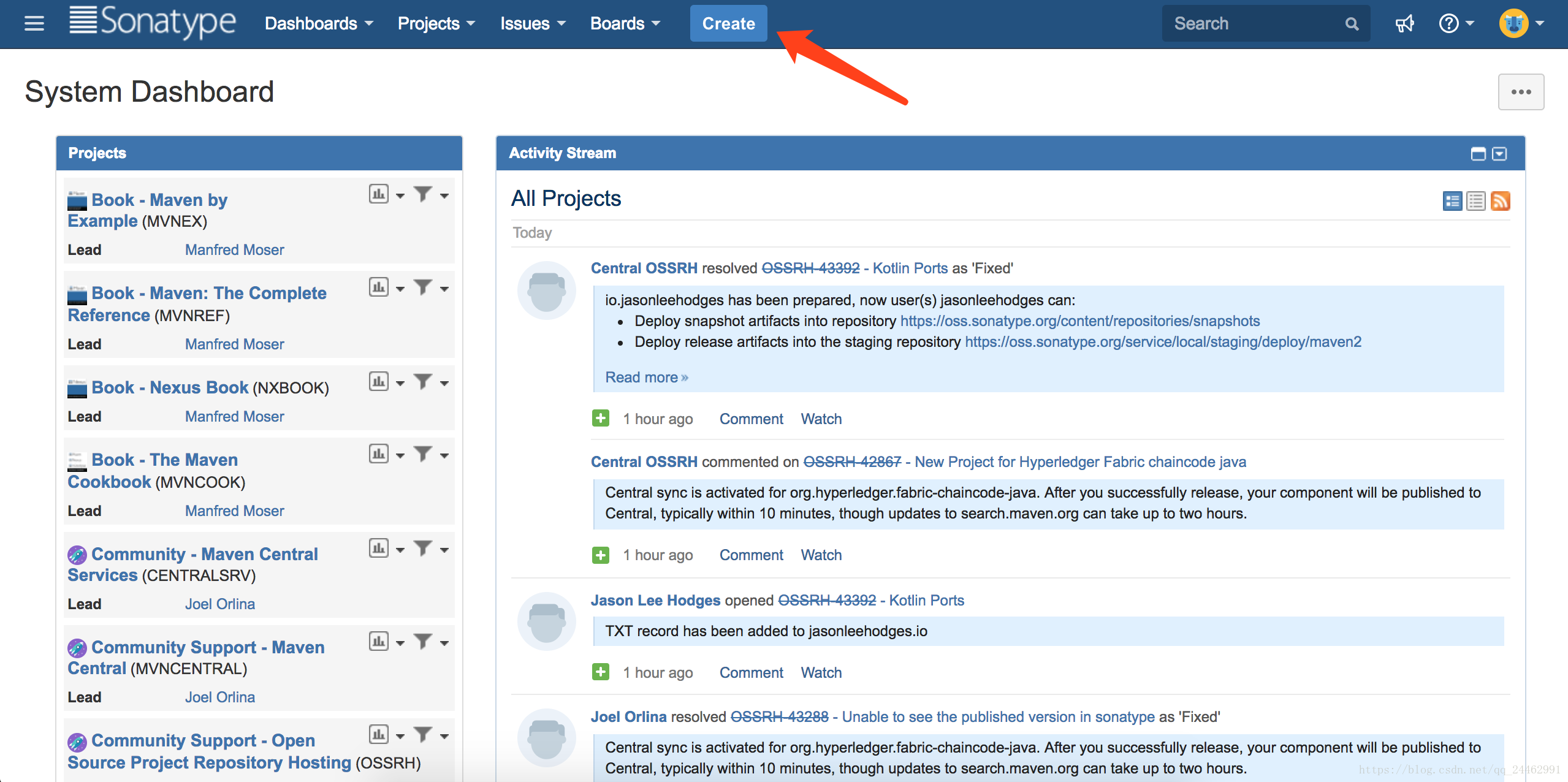Click the search magnifier icon
1568x782 pixels.
(x=1352, y=24)
